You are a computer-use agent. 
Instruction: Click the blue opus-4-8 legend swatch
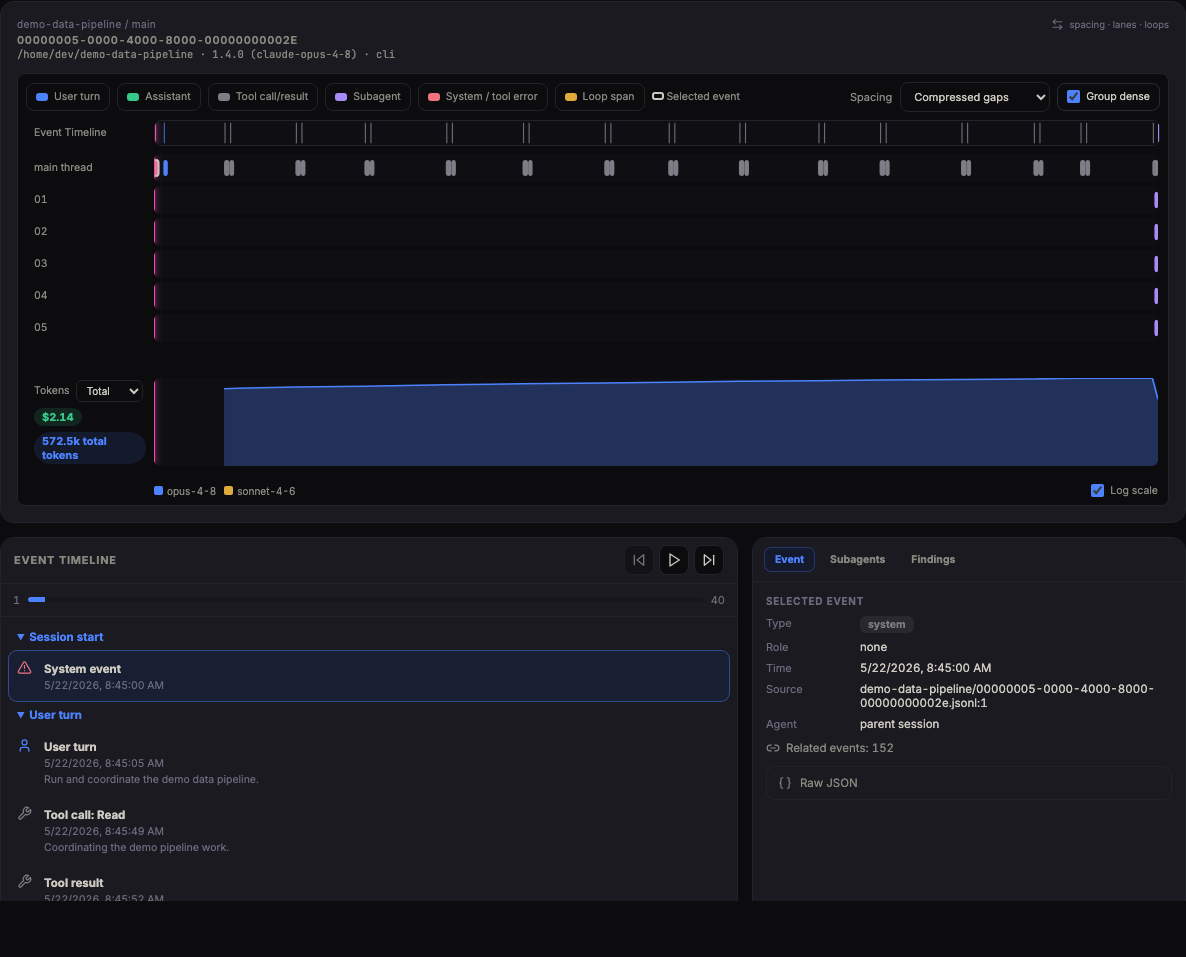click(x=158, y=491)
